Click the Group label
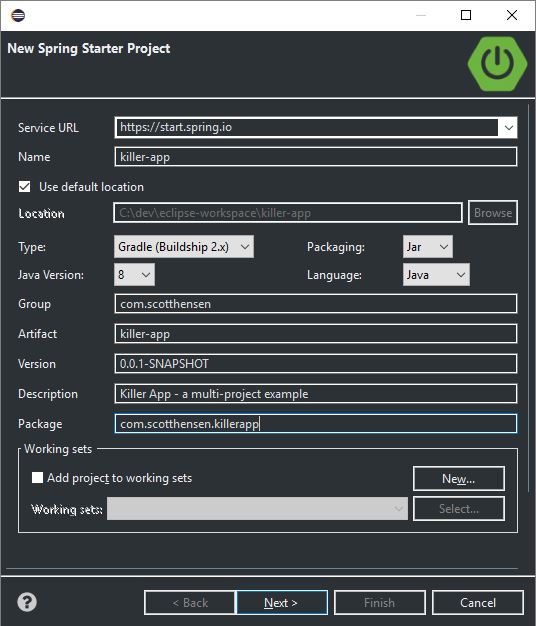The image size is (536, 626). click(34, 304)
